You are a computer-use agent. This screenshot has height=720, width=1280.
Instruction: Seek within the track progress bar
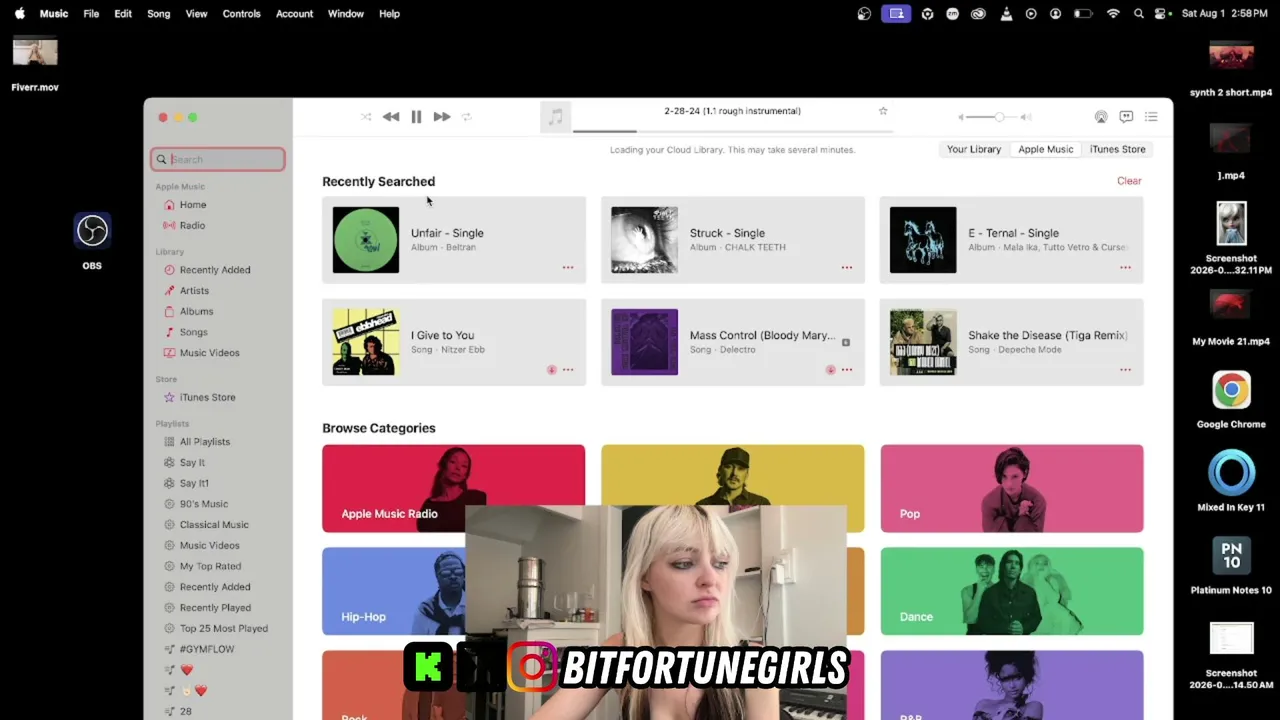point(732,131)
